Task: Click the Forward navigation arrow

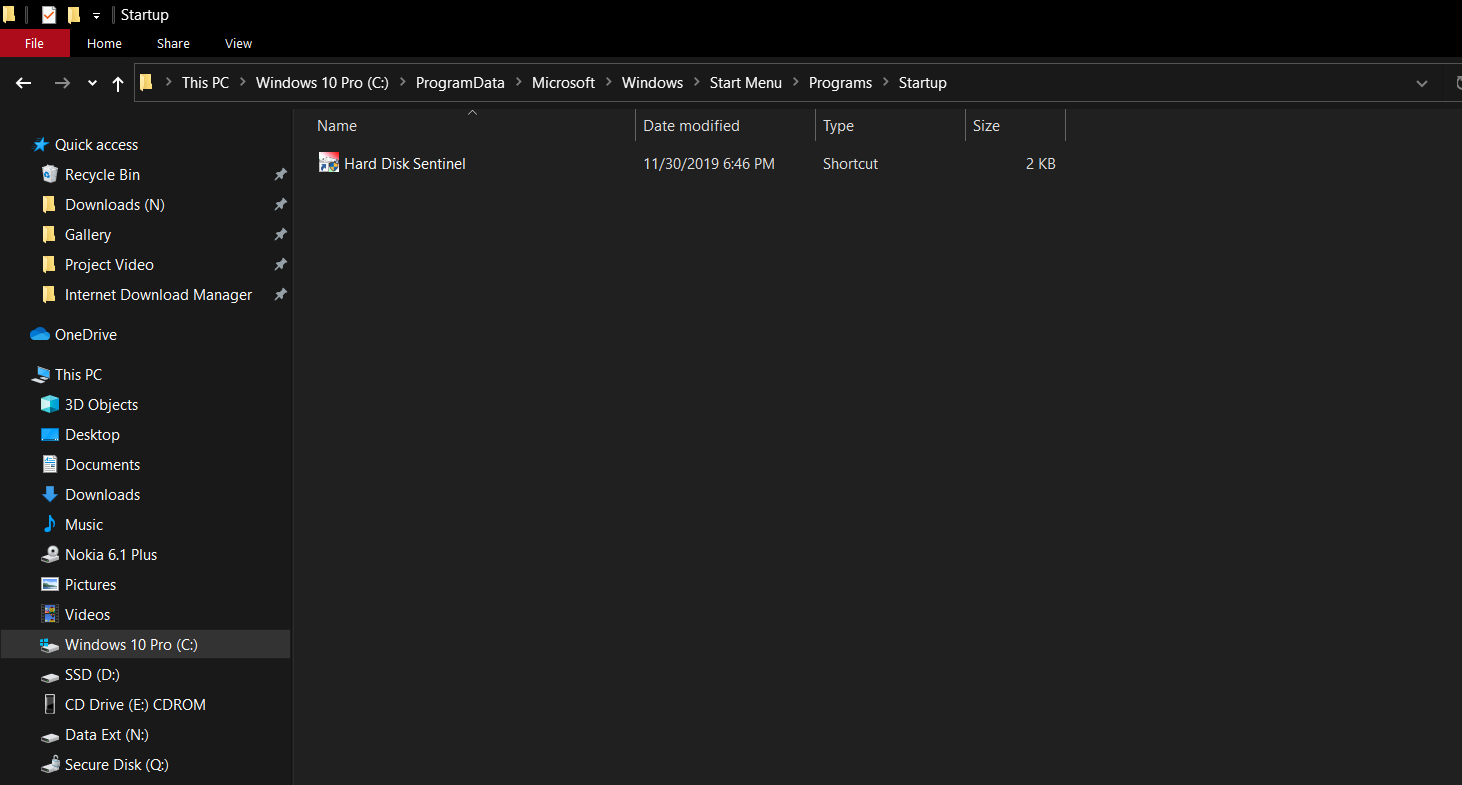Action: pyautogui.click(x=62, y=82)
